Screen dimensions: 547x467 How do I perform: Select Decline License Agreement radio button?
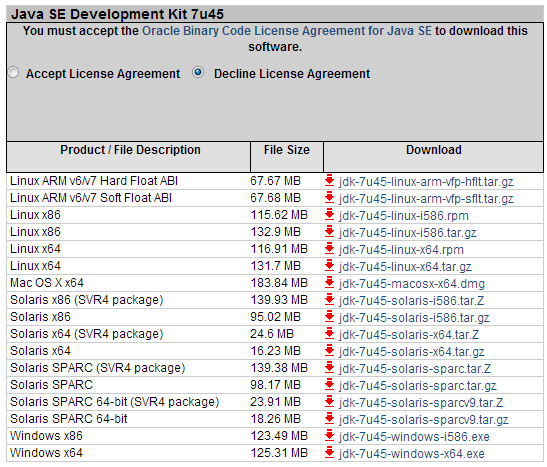[198, 73]
